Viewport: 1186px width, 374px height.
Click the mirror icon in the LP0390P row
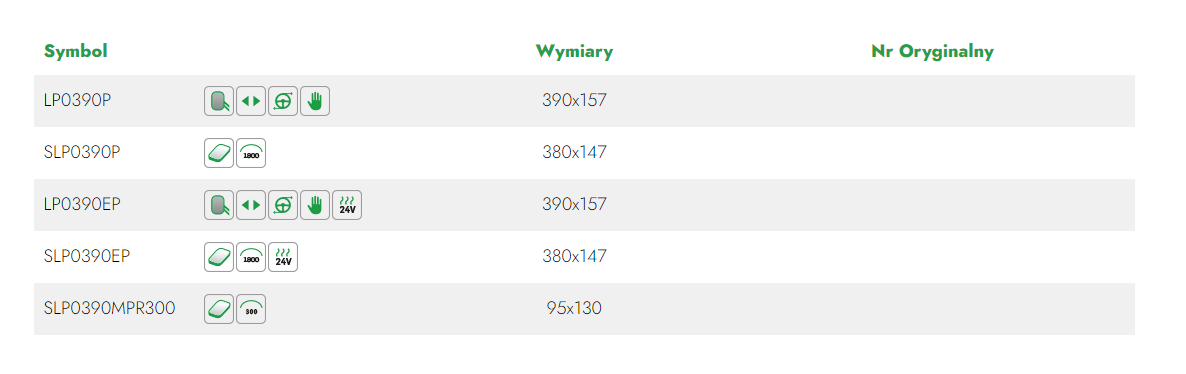tap(219, 101)
